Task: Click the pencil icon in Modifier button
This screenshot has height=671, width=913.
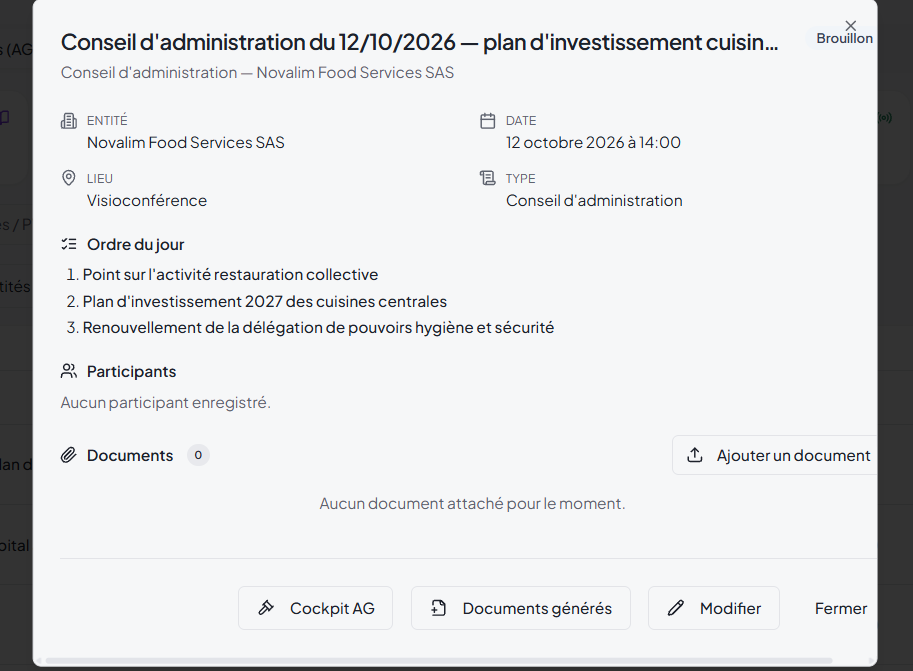Action: [x=676, y=608]
